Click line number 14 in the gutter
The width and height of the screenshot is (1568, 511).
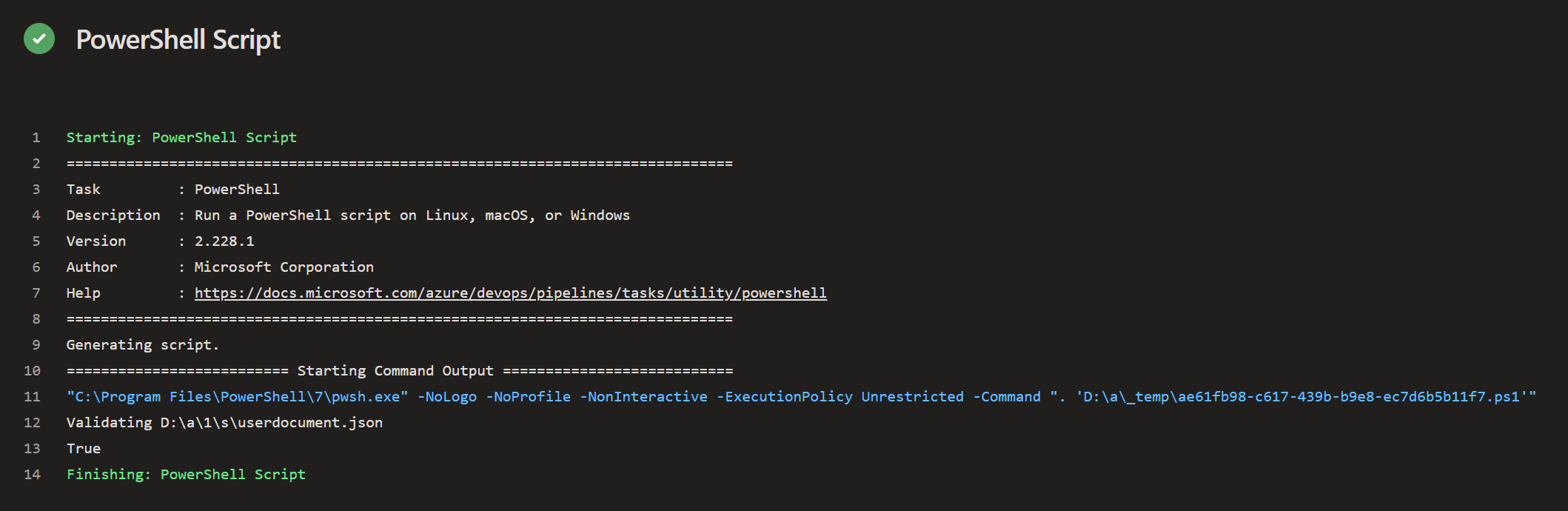pyautogui.click(x=32, y=475)
